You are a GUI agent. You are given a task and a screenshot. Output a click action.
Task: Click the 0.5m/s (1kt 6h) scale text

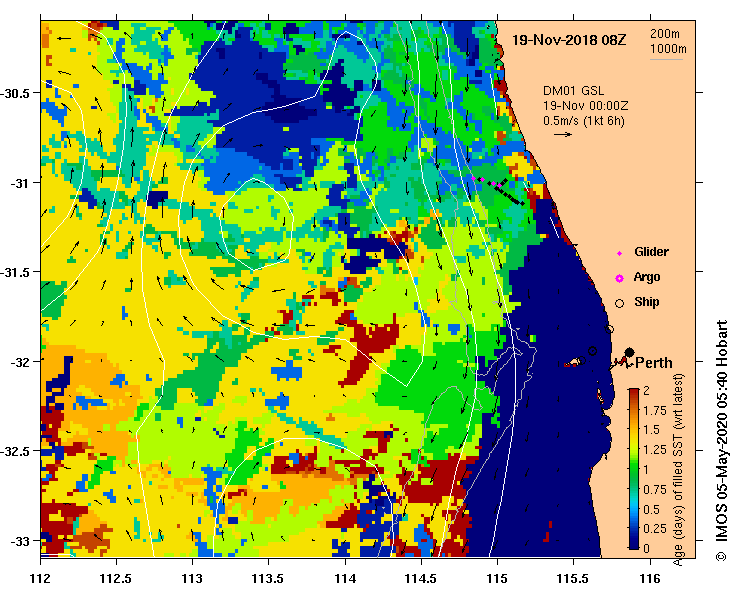583,121
